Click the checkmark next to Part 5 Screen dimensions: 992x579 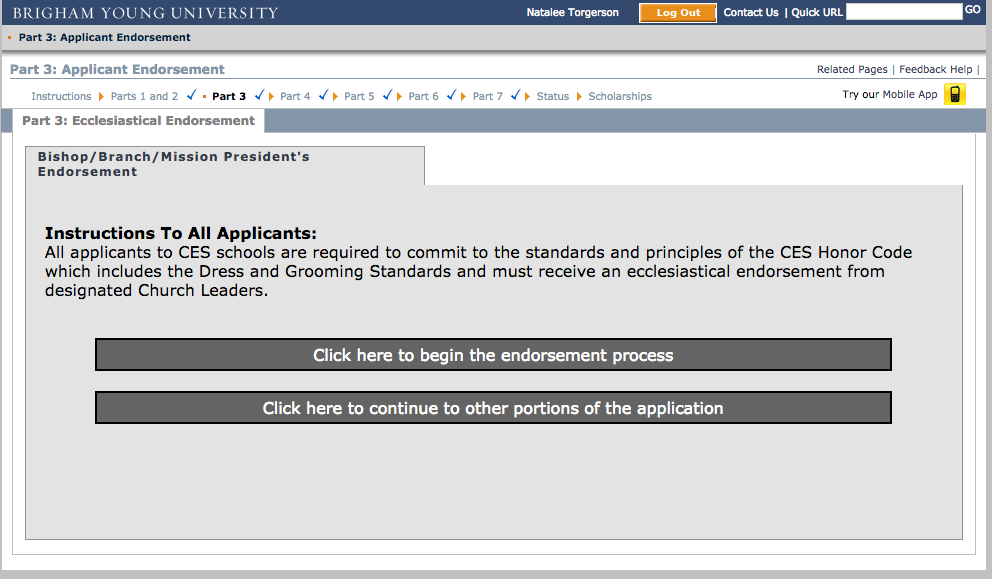pyautogui.click(x=388, y=95)
